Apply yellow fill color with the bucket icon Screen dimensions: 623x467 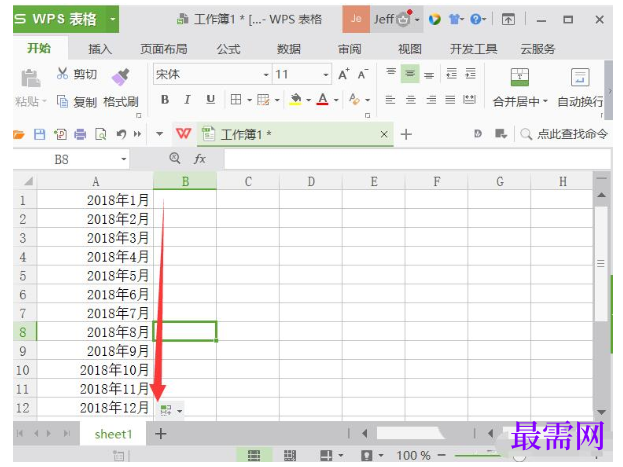pyautogui.click(x=296, y=99)
